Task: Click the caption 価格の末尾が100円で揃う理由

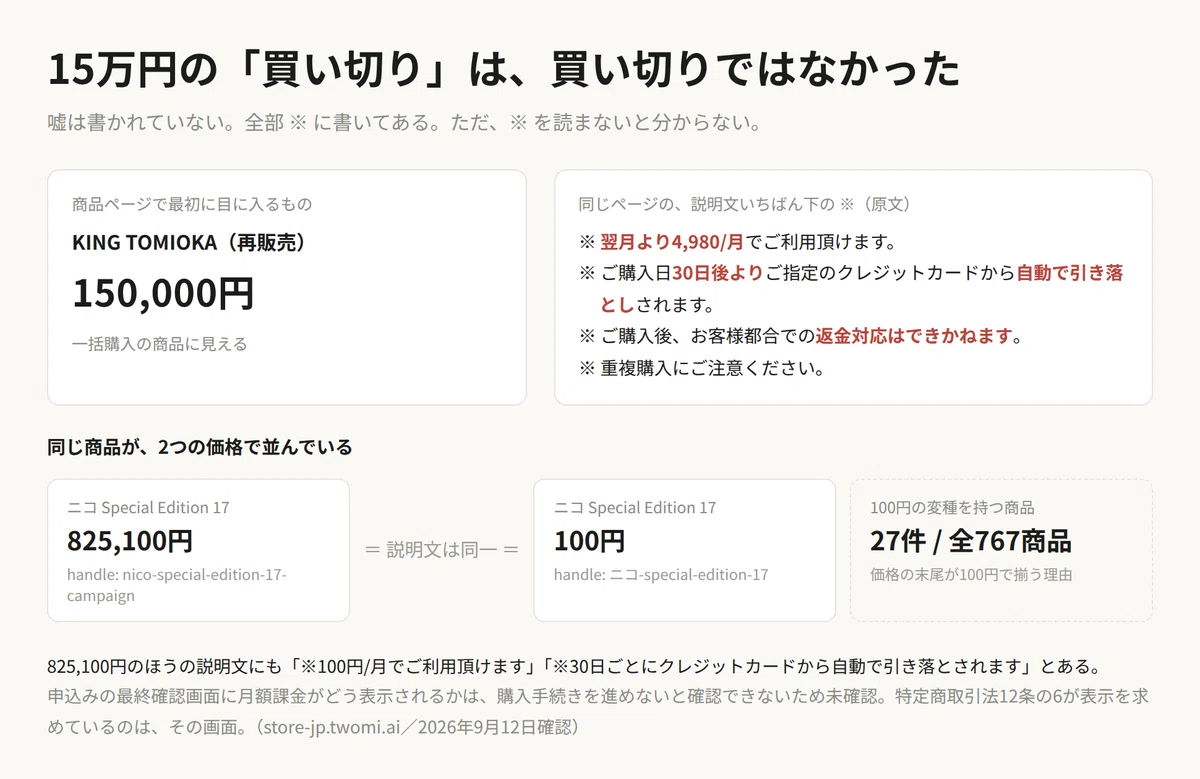Action: click(x=972, y=575)
